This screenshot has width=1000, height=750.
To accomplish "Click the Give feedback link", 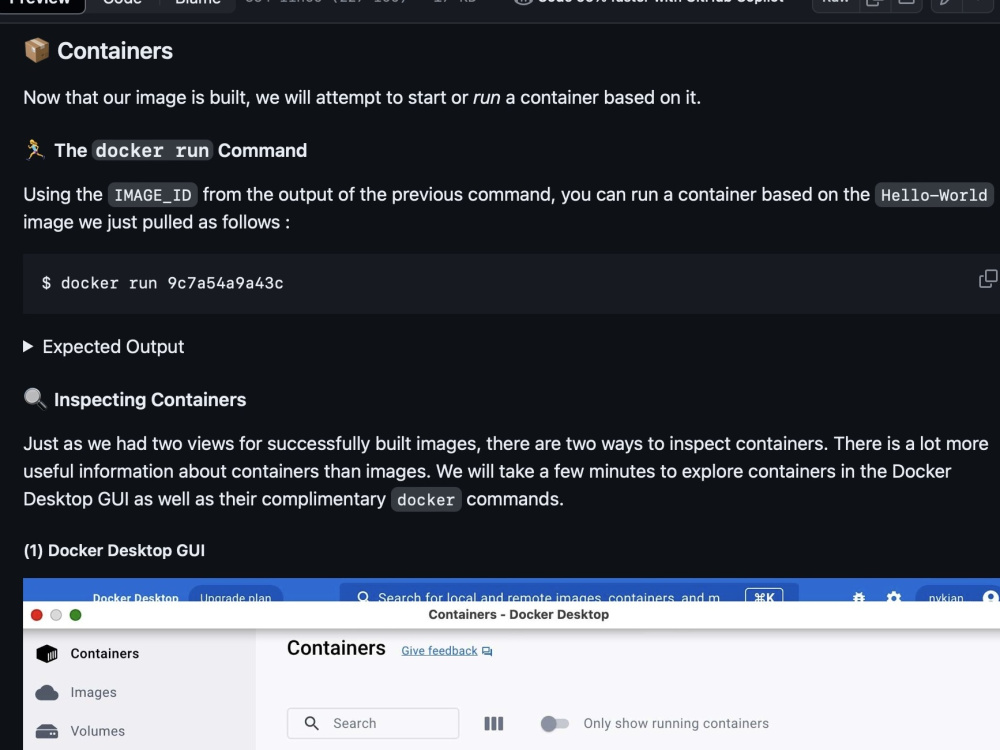I will tap(439, 651).
